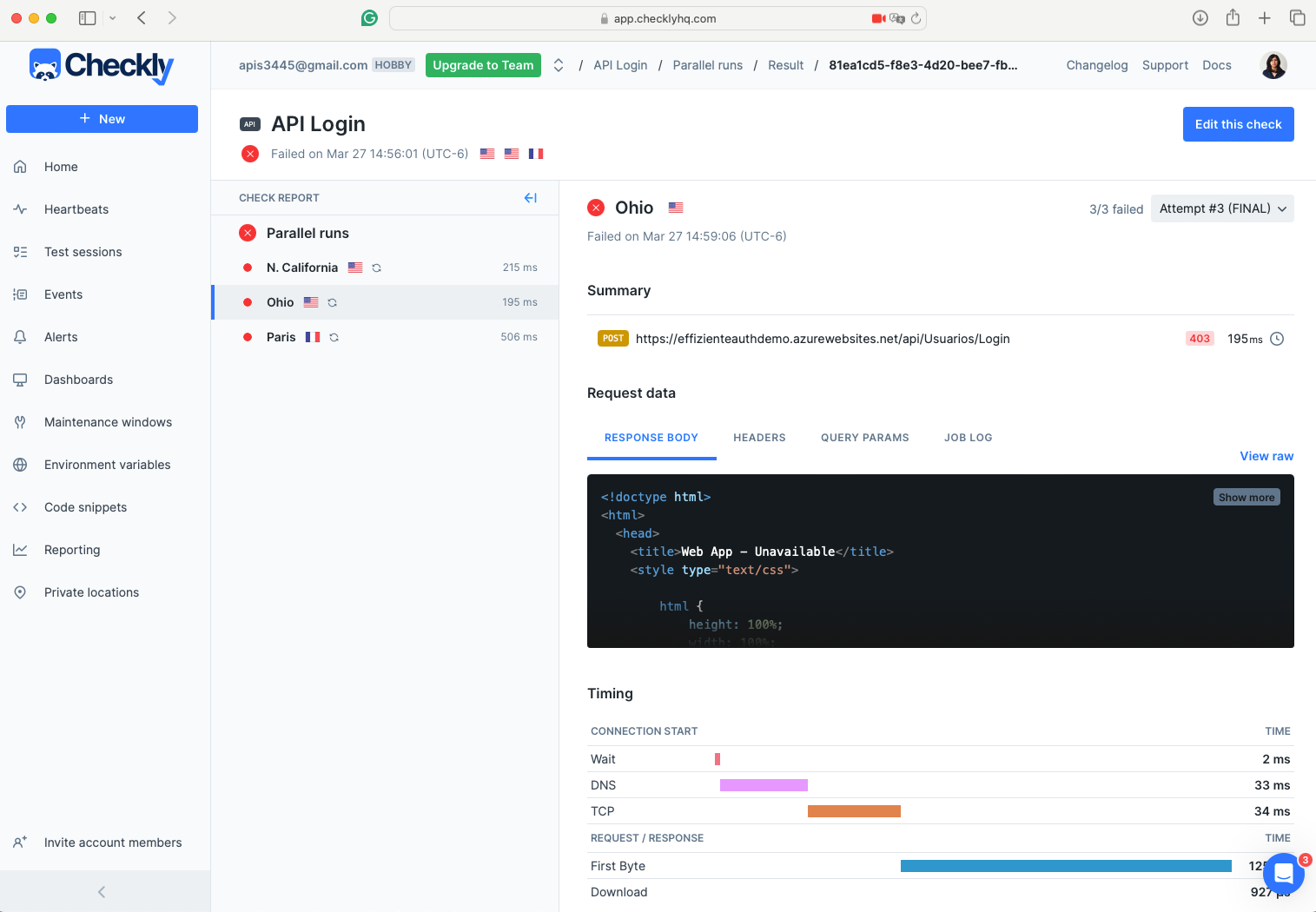This screenshot has height=912, width=1316.
Task: Click the HOBBY plan badge
Action: [x=393, y=65]
